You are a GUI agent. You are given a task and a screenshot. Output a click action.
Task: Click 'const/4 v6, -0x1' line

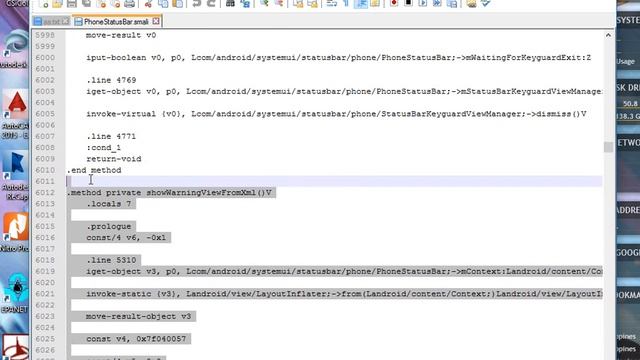point(126,238)
